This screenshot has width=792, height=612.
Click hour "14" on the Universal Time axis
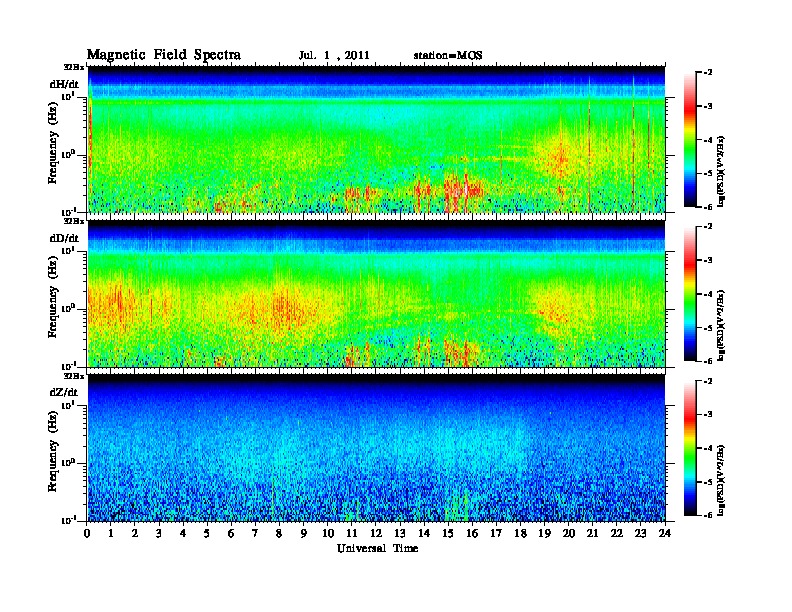coord(424,533)
